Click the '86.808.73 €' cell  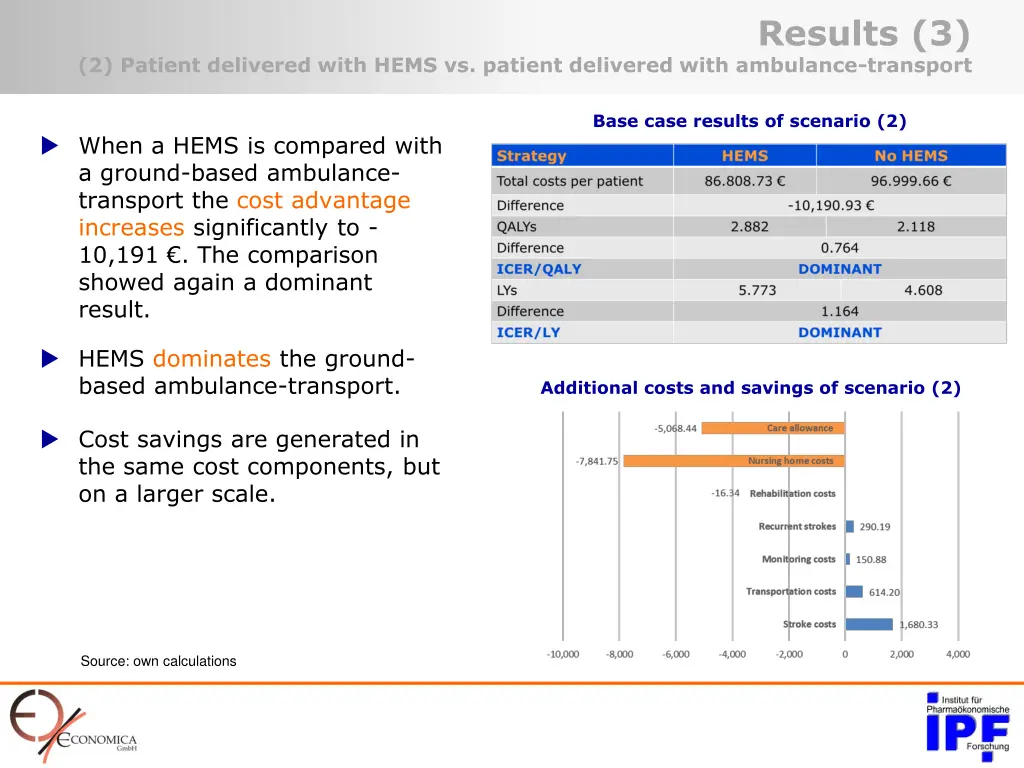(x=744, y=181)
